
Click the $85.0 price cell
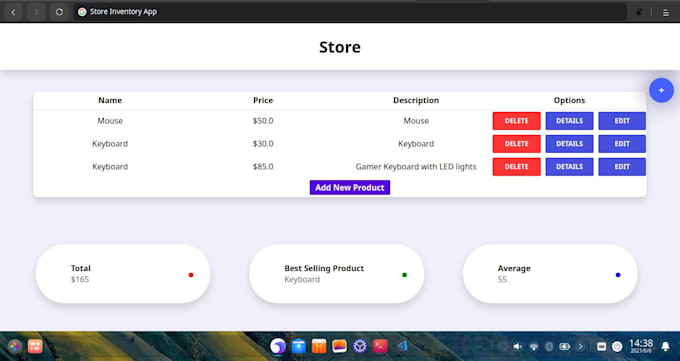coord(263,167)
